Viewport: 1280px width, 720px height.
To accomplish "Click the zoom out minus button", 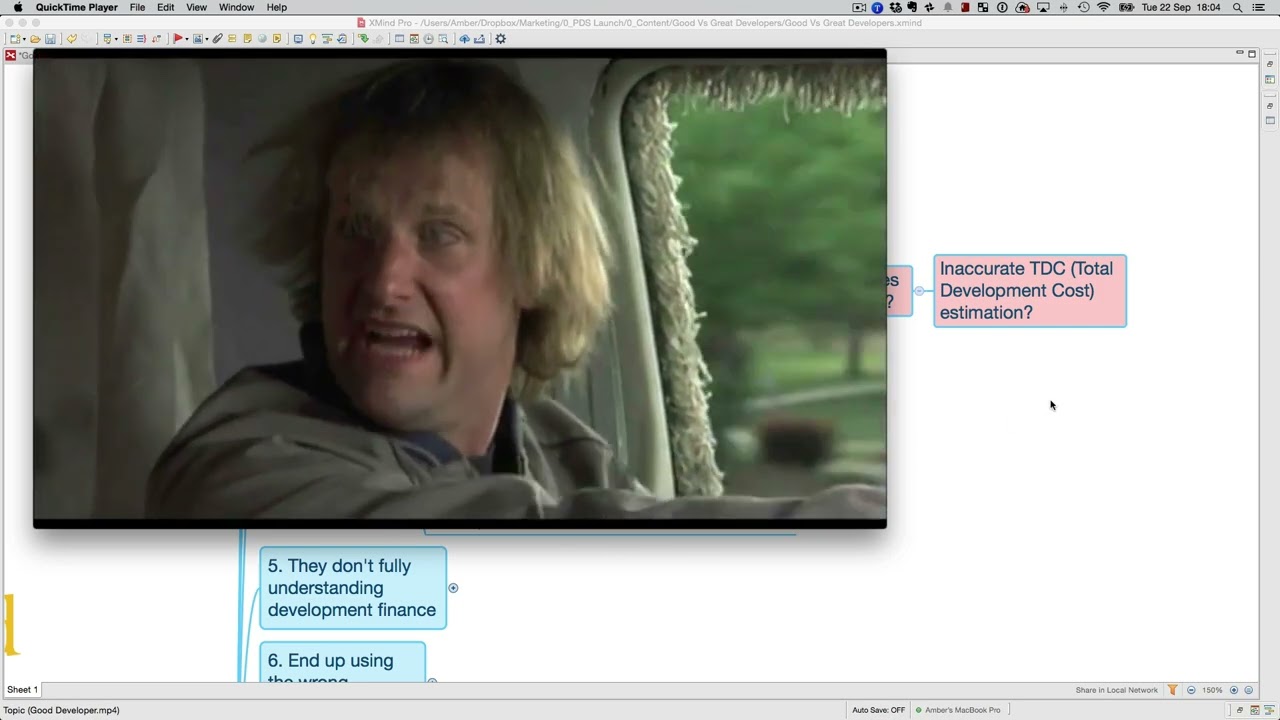I will point(1191,690).
